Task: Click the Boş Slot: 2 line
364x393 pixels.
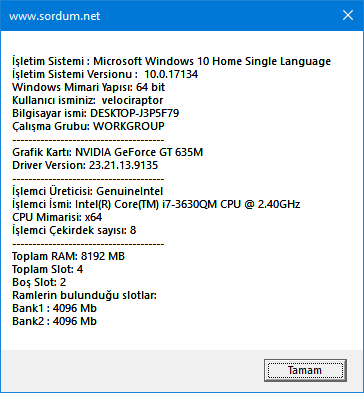Action: [39, 282]
